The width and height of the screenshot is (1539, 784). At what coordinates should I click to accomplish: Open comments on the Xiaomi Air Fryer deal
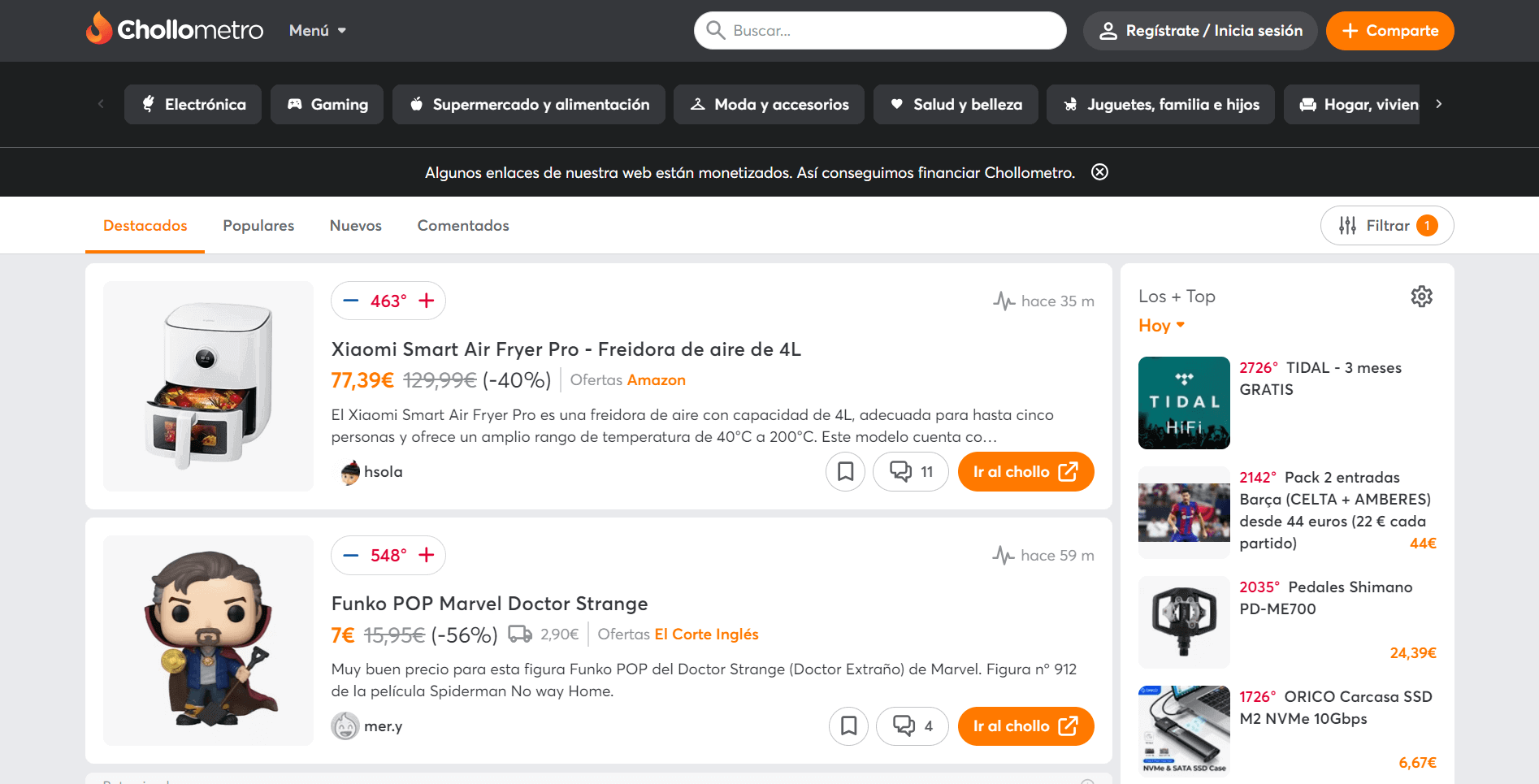coord(910,472)
